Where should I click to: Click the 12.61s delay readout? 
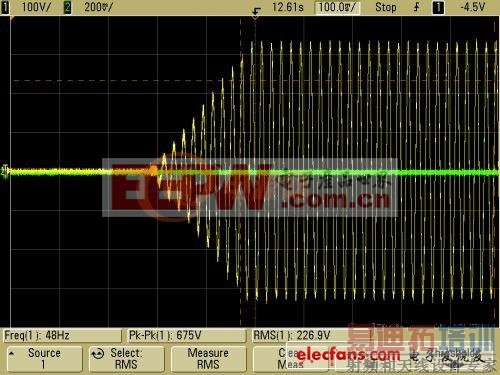(x=288, y=7)
